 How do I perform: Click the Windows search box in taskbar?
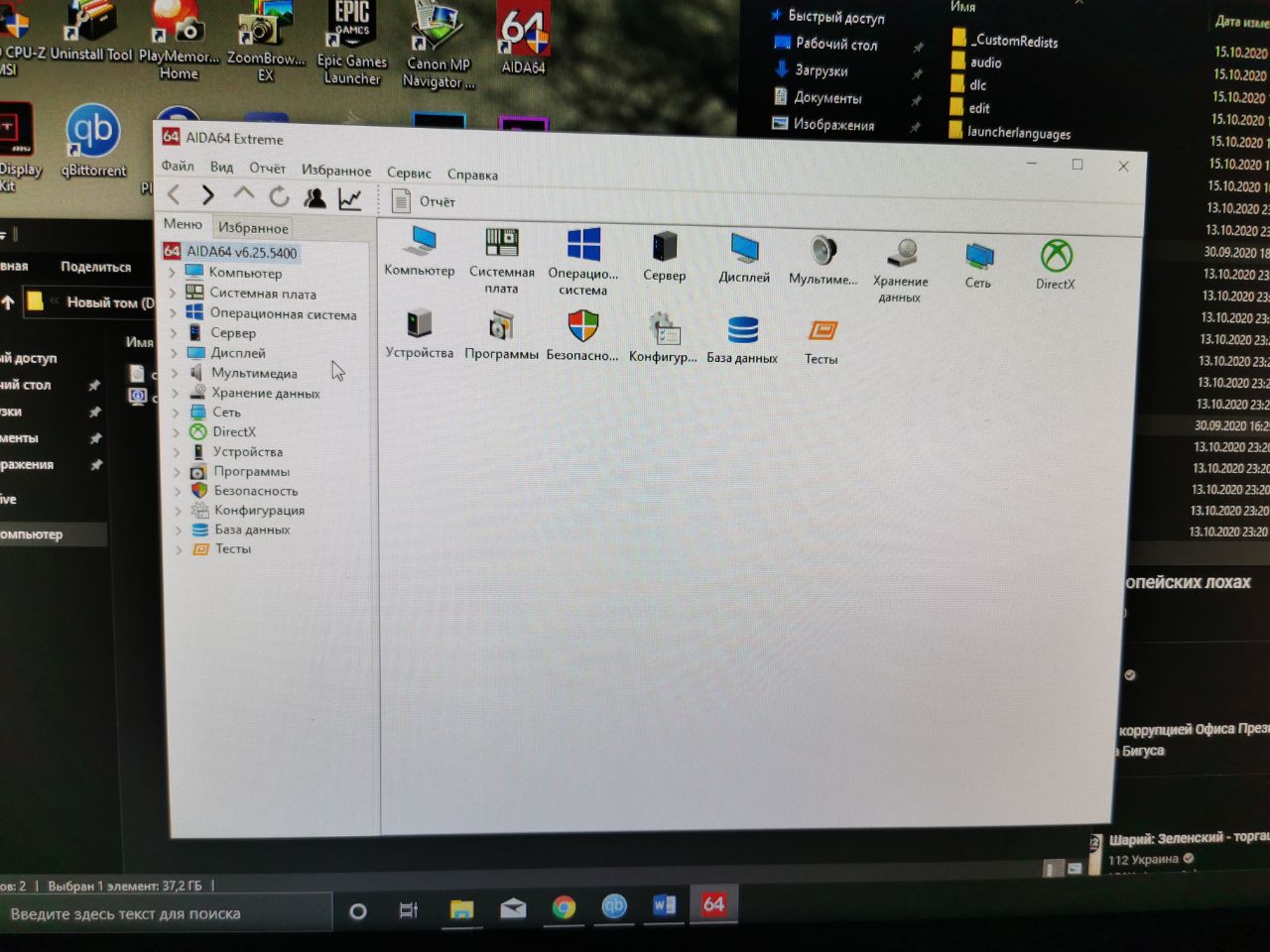click(165, 913)
